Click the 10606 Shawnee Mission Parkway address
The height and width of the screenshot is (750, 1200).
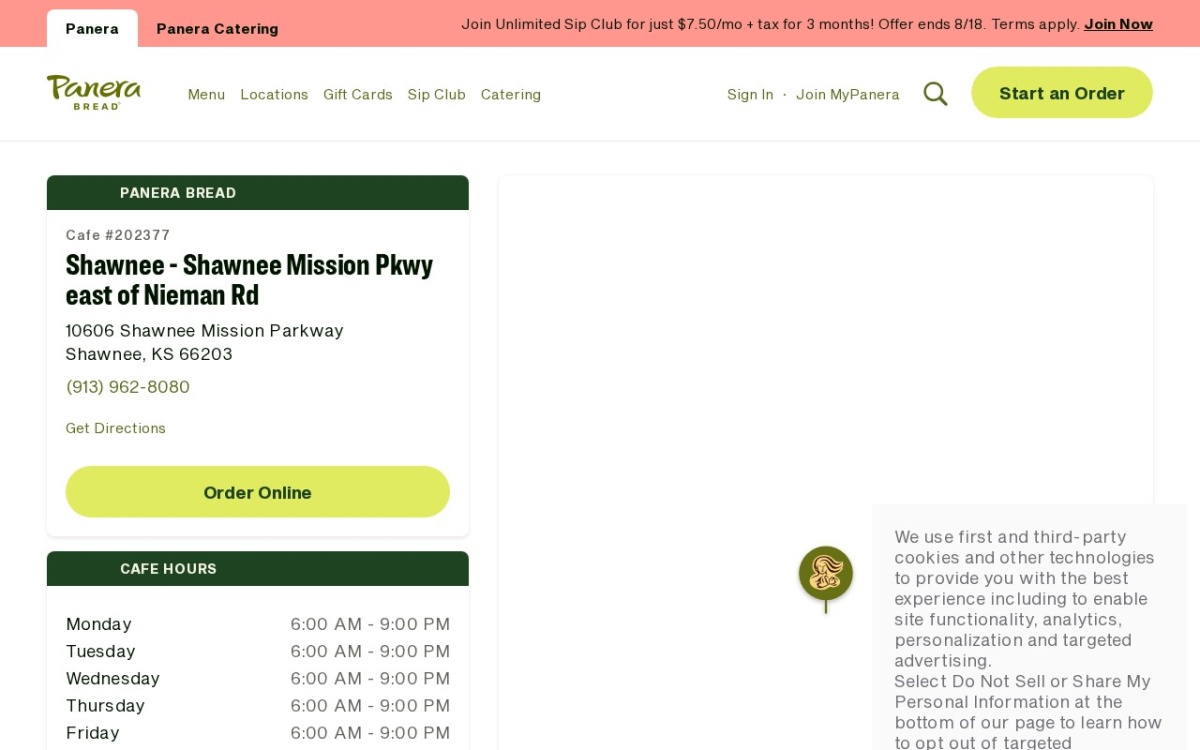(x=205, y=330)
